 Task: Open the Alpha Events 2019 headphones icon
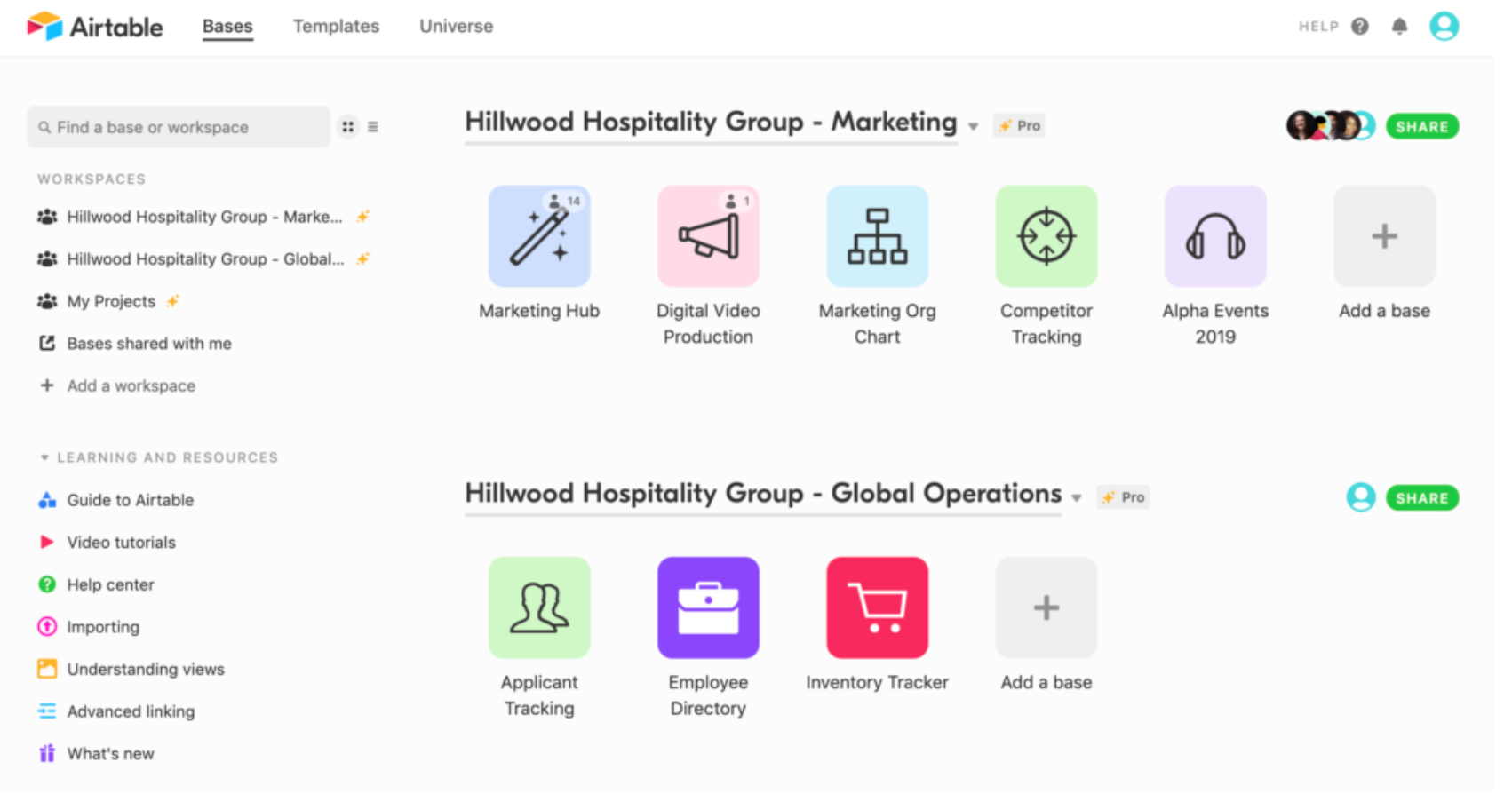pyautogui.click(x=1215, y=236)
